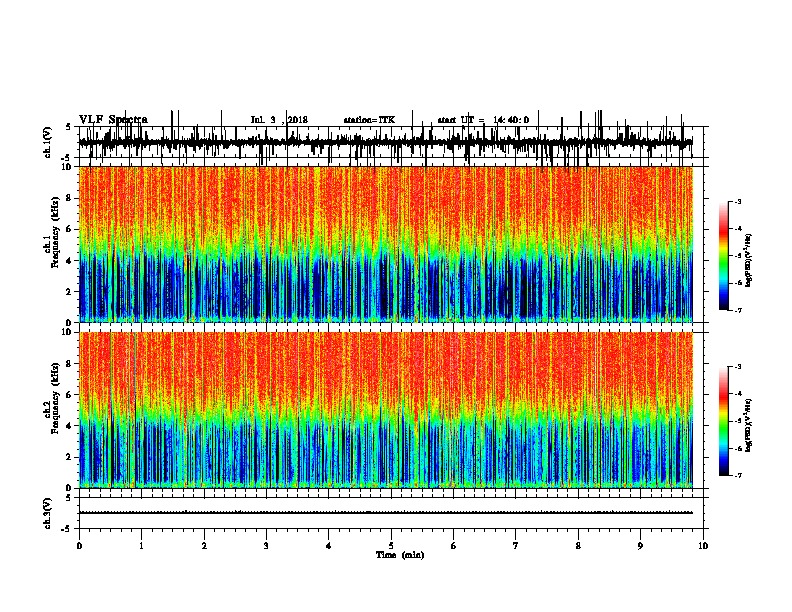Image resolution: width=792 pixels, height=612 pixels.
Task: Click time axis tick label "1"
Action: pos(141,546)
